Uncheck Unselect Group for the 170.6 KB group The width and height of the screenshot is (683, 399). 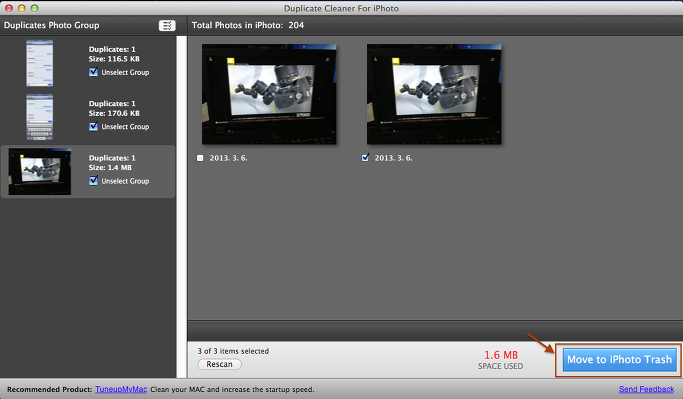[93, 126]
